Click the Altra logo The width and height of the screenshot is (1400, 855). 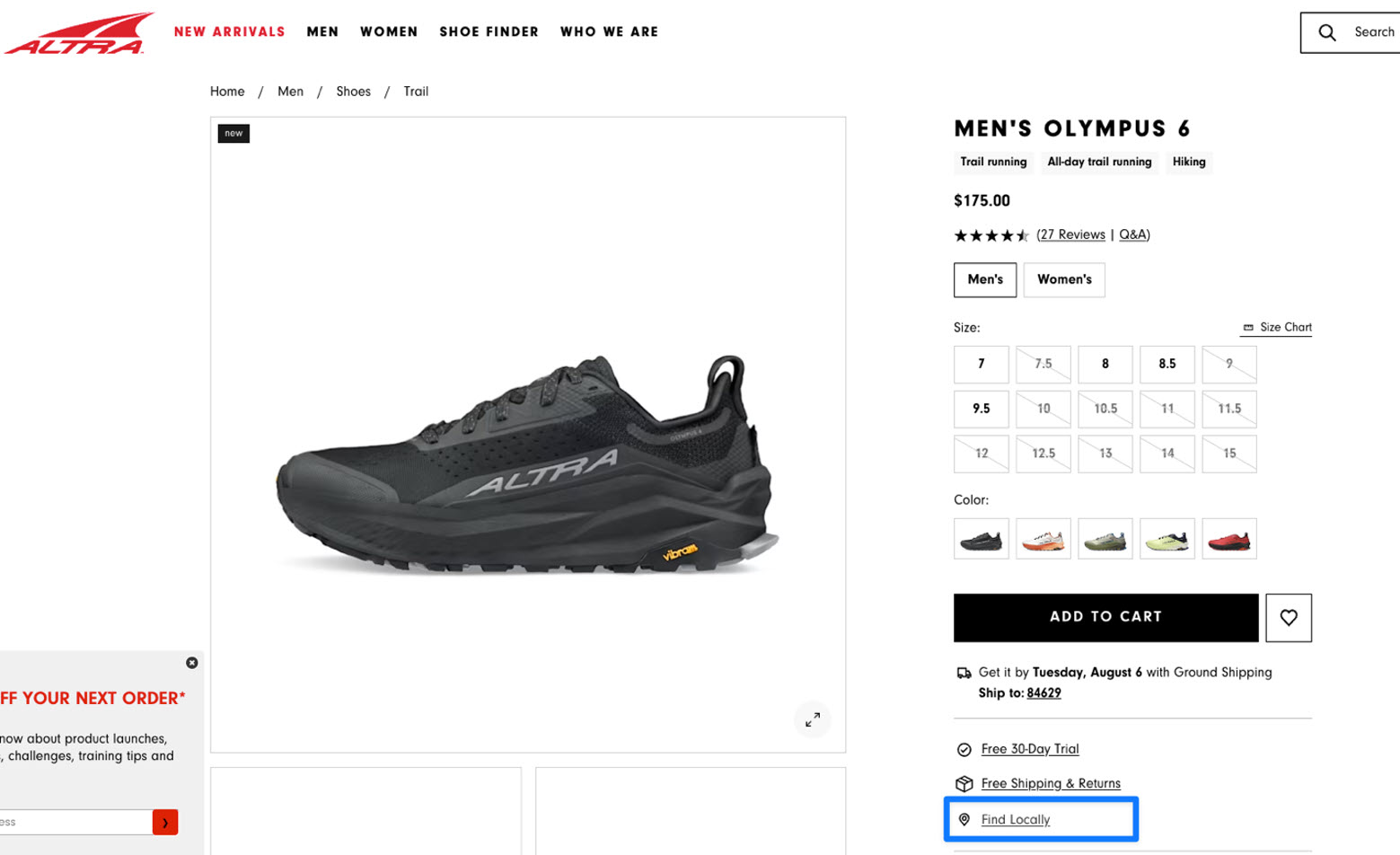(x=79, y=34)
